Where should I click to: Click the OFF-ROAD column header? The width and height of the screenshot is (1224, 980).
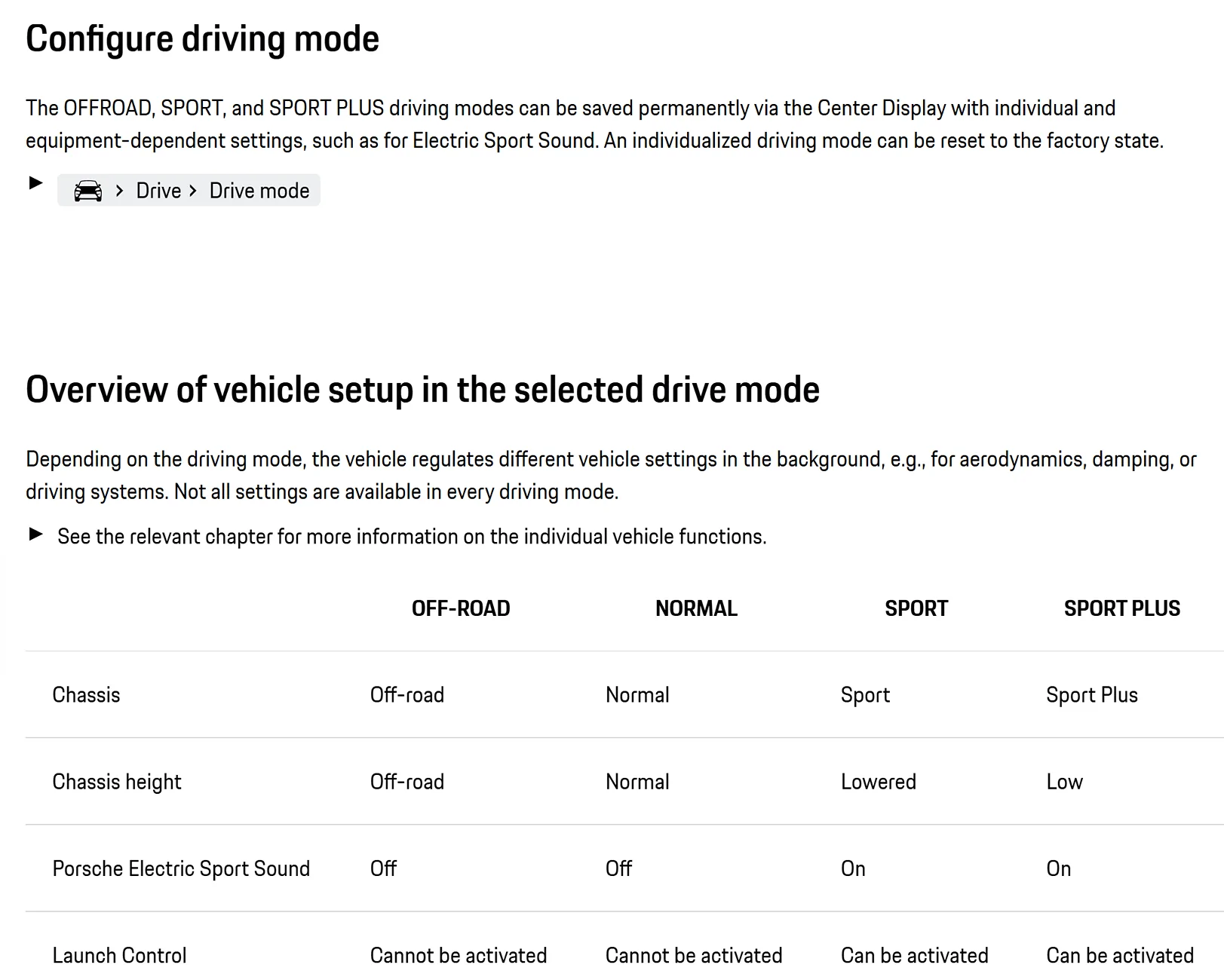461,608
